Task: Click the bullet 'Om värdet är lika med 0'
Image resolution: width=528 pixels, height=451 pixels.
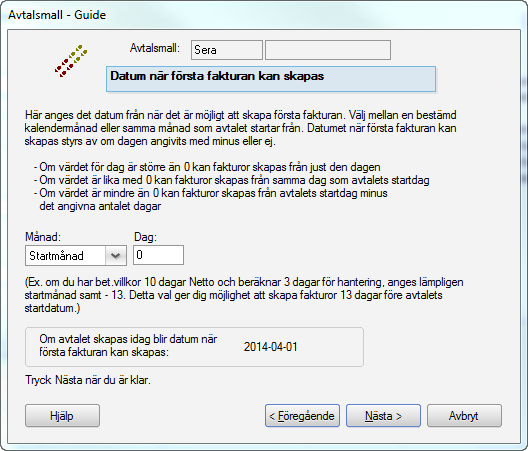Action: click(231, 180)
